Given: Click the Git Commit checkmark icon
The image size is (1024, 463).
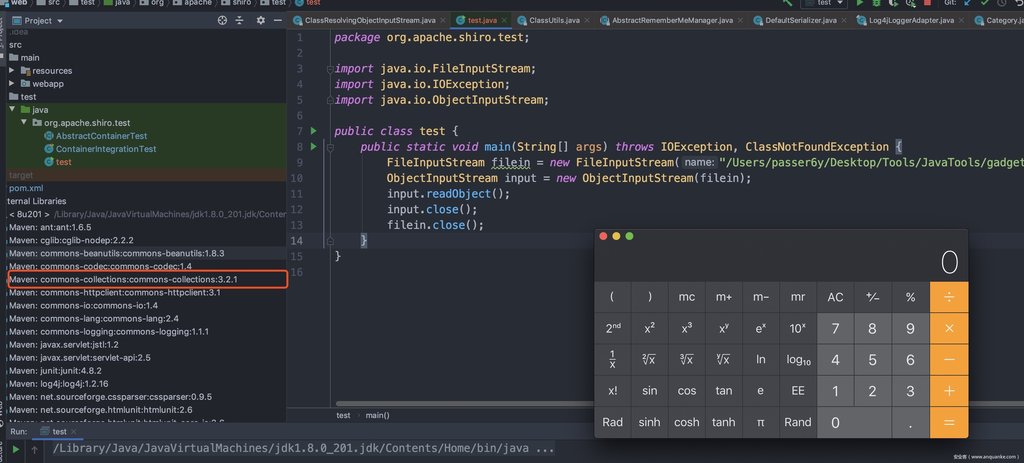Looking at the screenshot, I should tap(985, 3).
